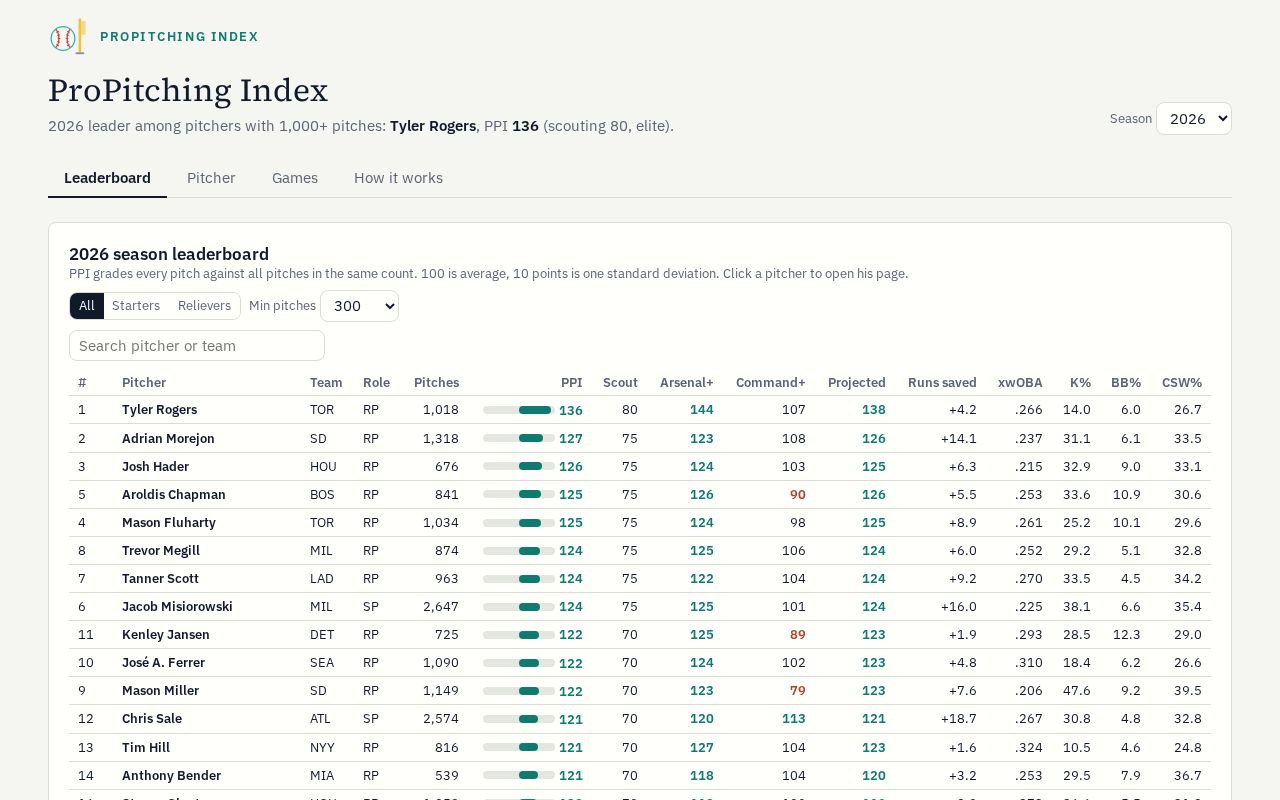
Task: Sort by the xwOBA column header
Action: 1020,383
